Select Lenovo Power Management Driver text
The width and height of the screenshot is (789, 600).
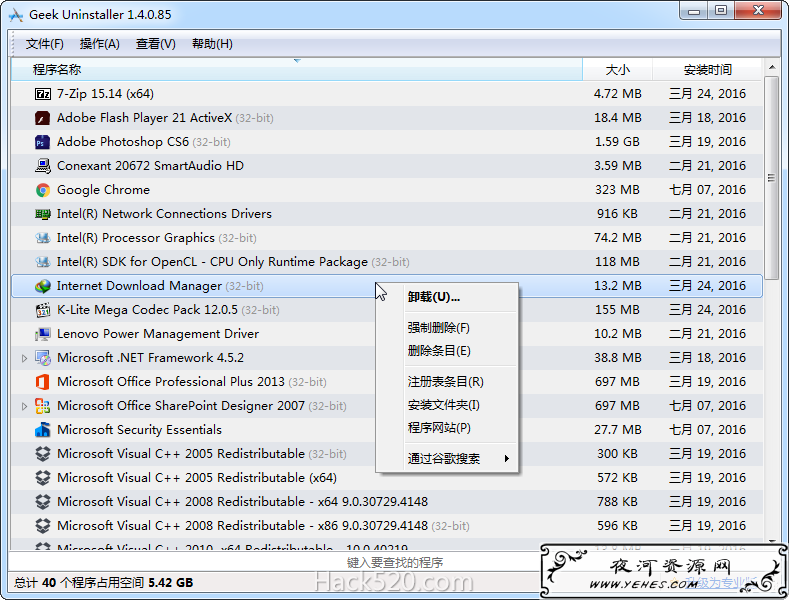[158, 334]
